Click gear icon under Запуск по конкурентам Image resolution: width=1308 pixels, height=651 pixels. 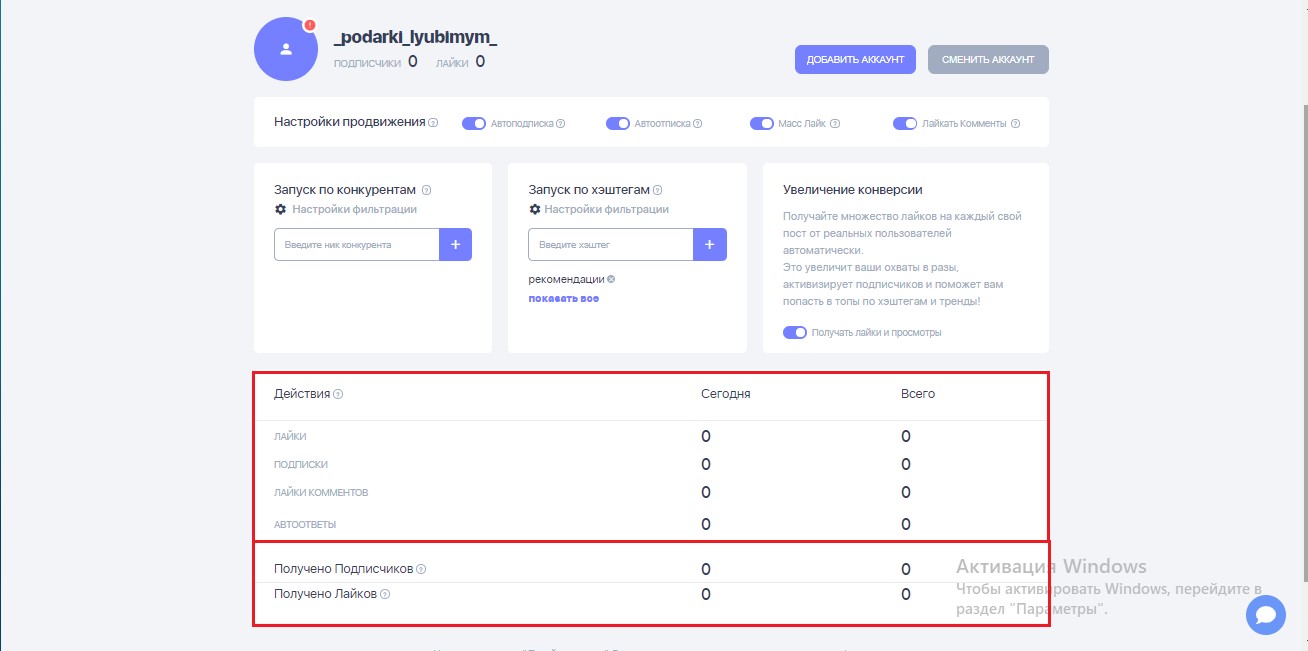point(280,210)
